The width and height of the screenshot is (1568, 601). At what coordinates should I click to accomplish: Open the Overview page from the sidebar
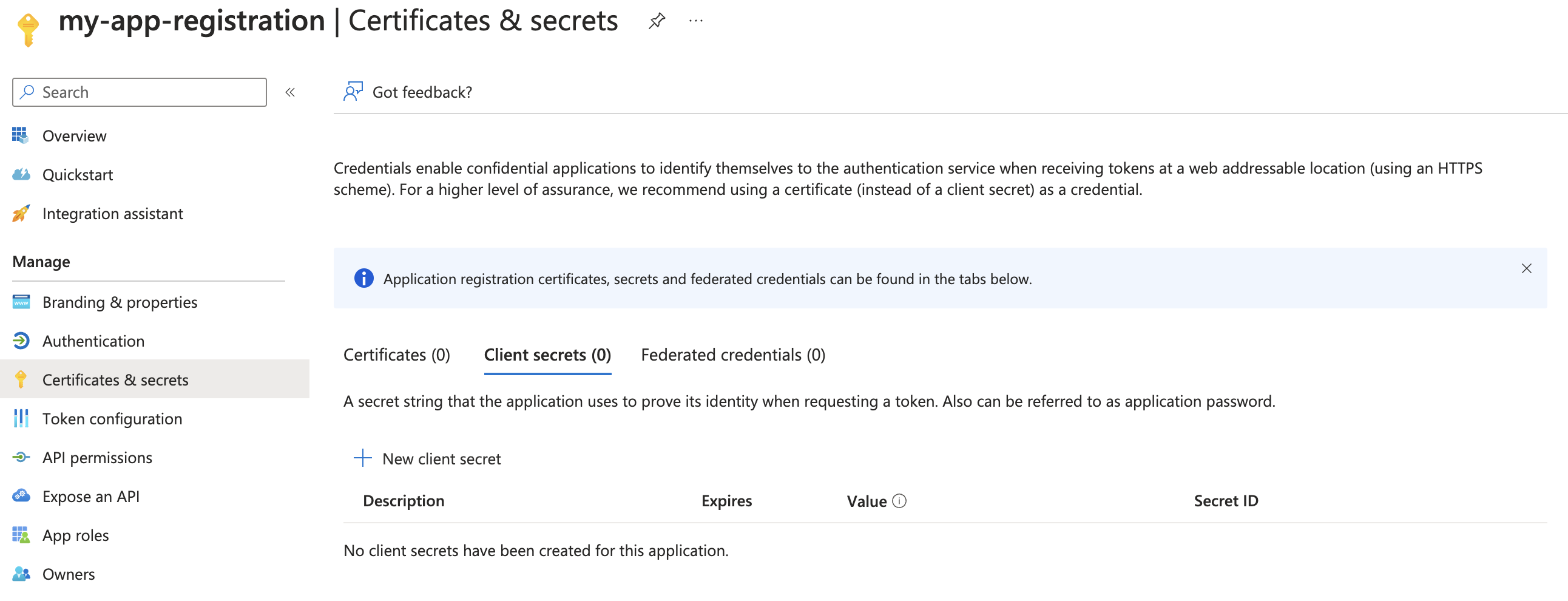pos(74,135)
